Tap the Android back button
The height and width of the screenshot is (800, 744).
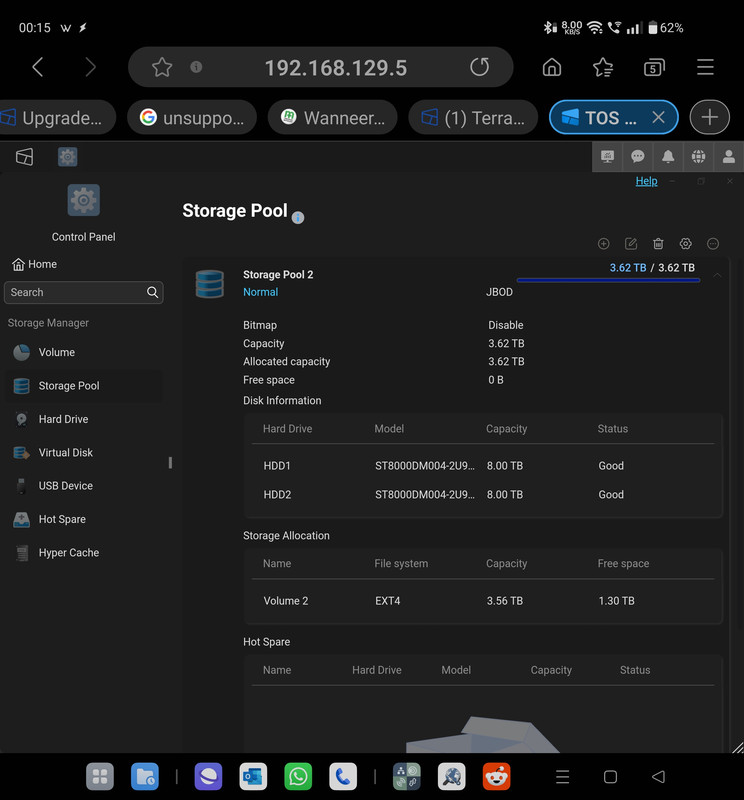click(658, 777)
